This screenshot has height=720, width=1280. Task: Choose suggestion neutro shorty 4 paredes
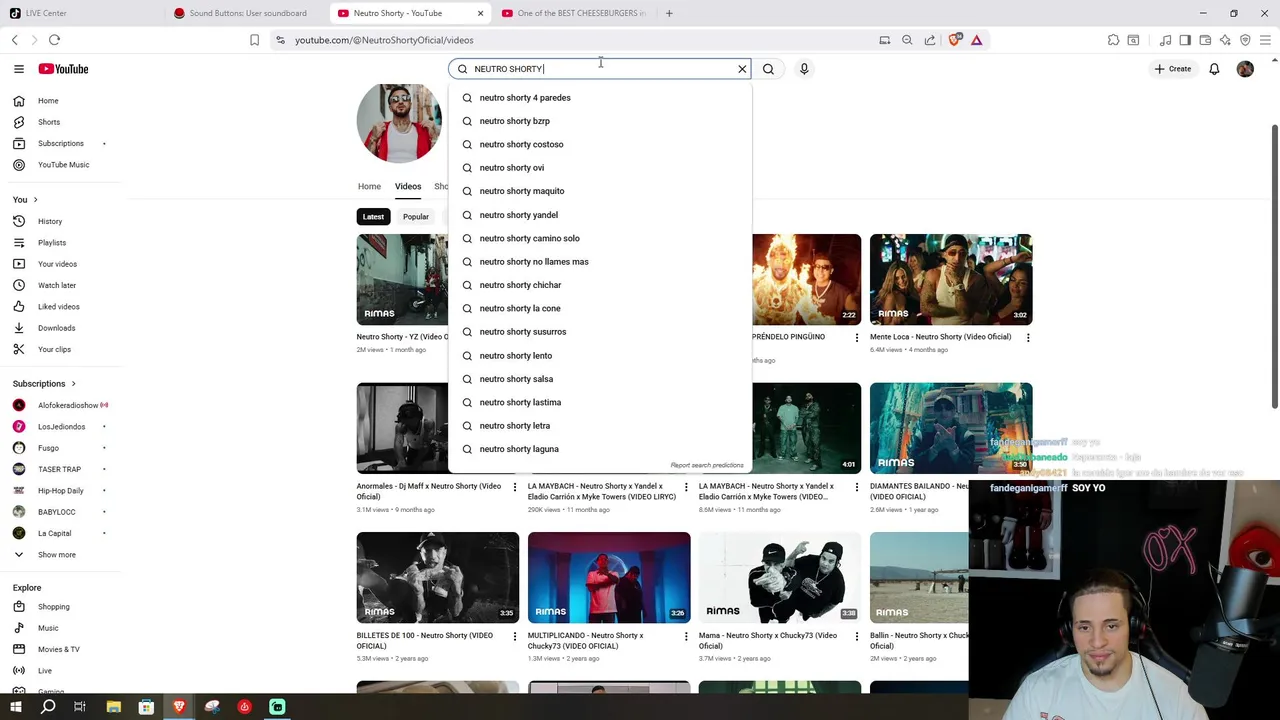[600, 98]
